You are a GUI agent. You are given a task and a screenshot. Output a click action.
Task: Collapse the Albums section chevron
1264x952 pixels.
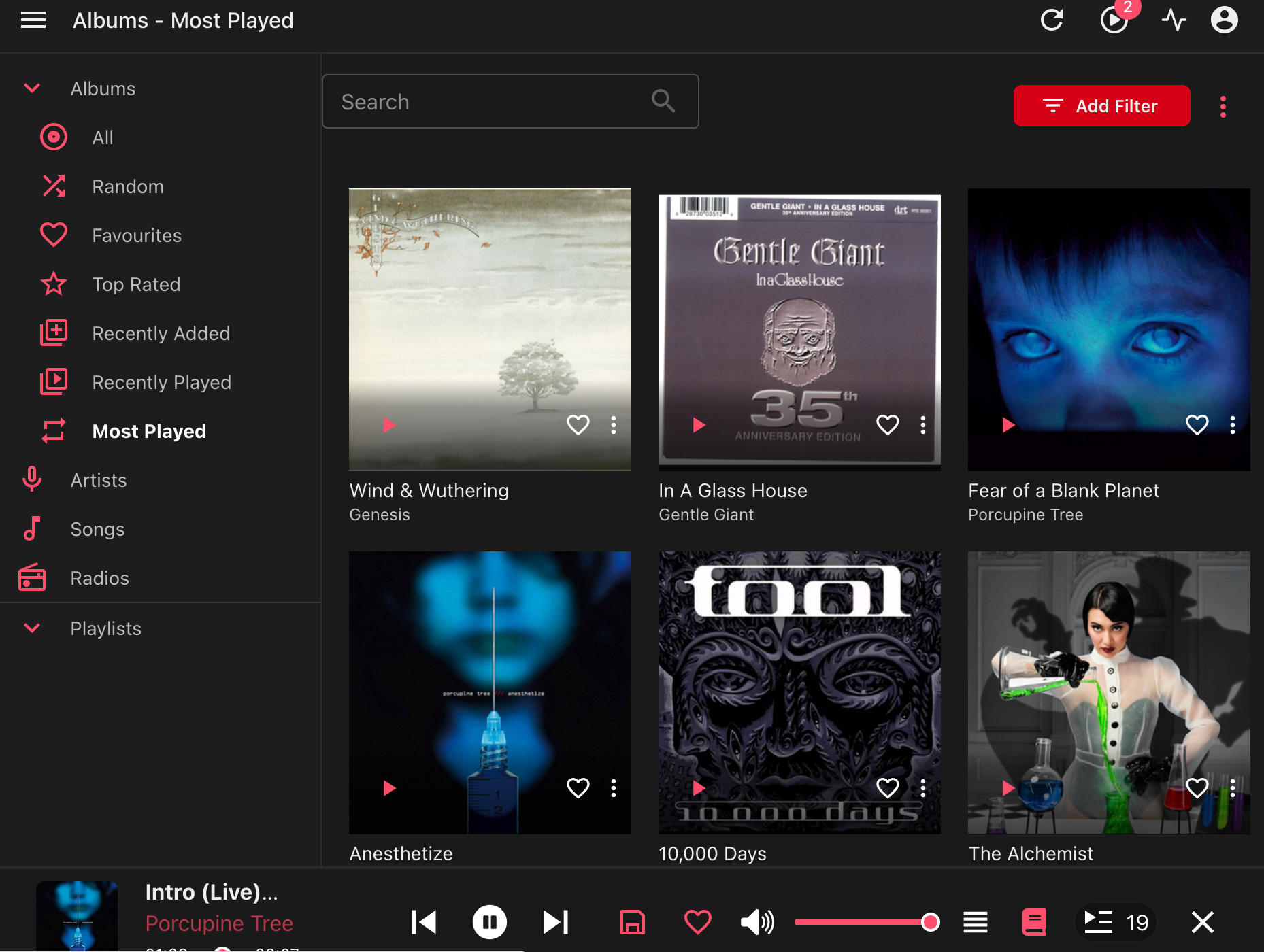pos(32,88)
